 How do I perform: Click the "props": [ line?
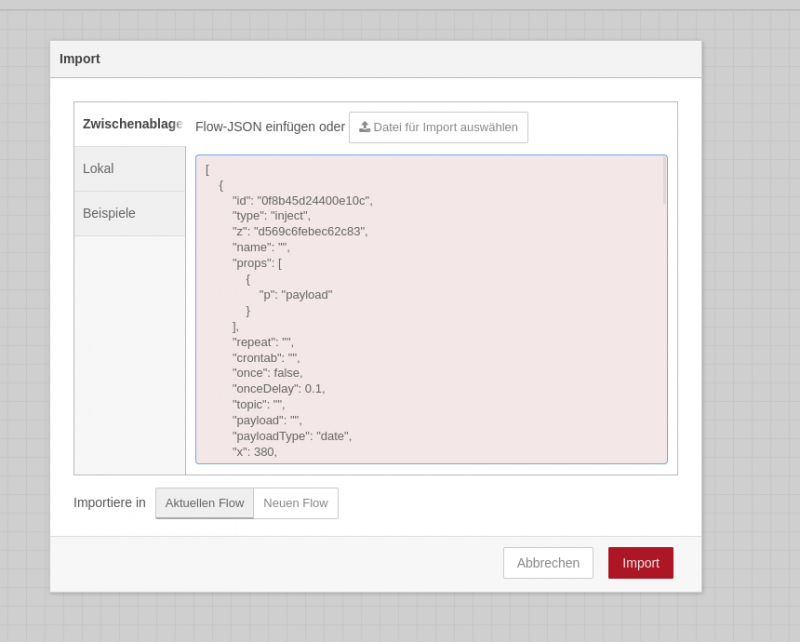pyautogui.click(x=257, y=263)
